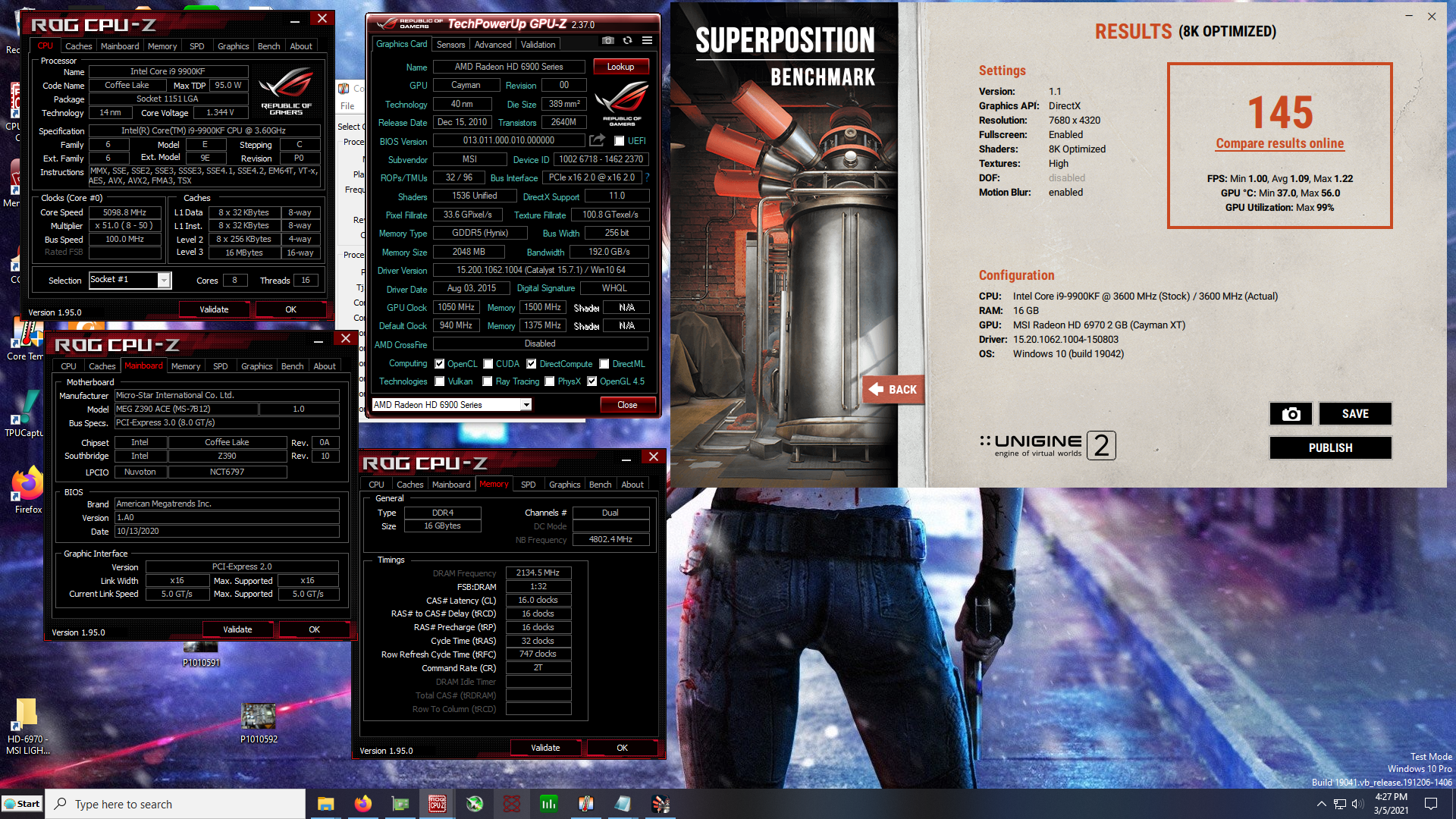
Task: Select the HD-6970 MSI folder on desktop
Action: click(x=27, y=726)
